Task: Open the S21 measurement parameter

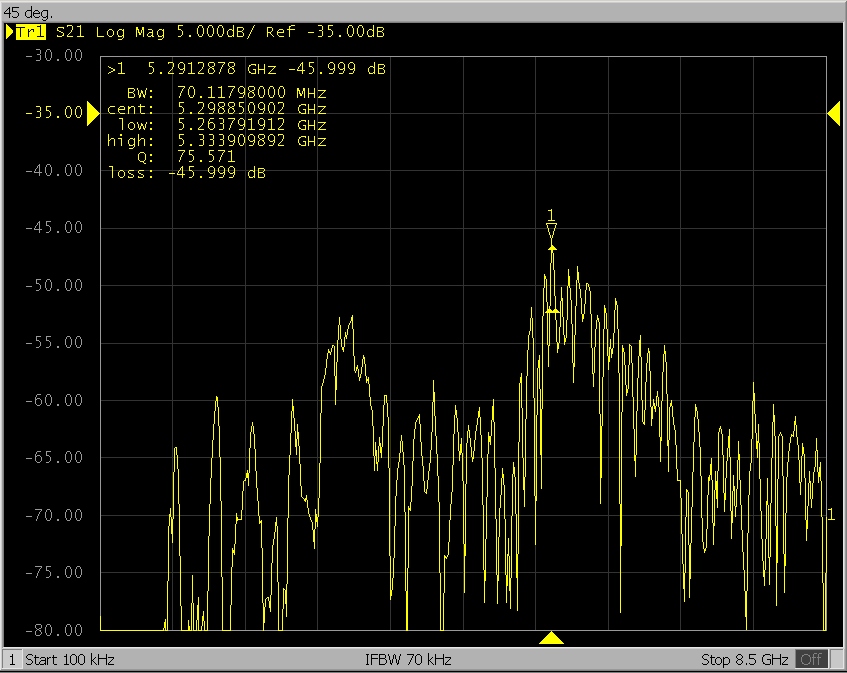Action: click(70, 32)
